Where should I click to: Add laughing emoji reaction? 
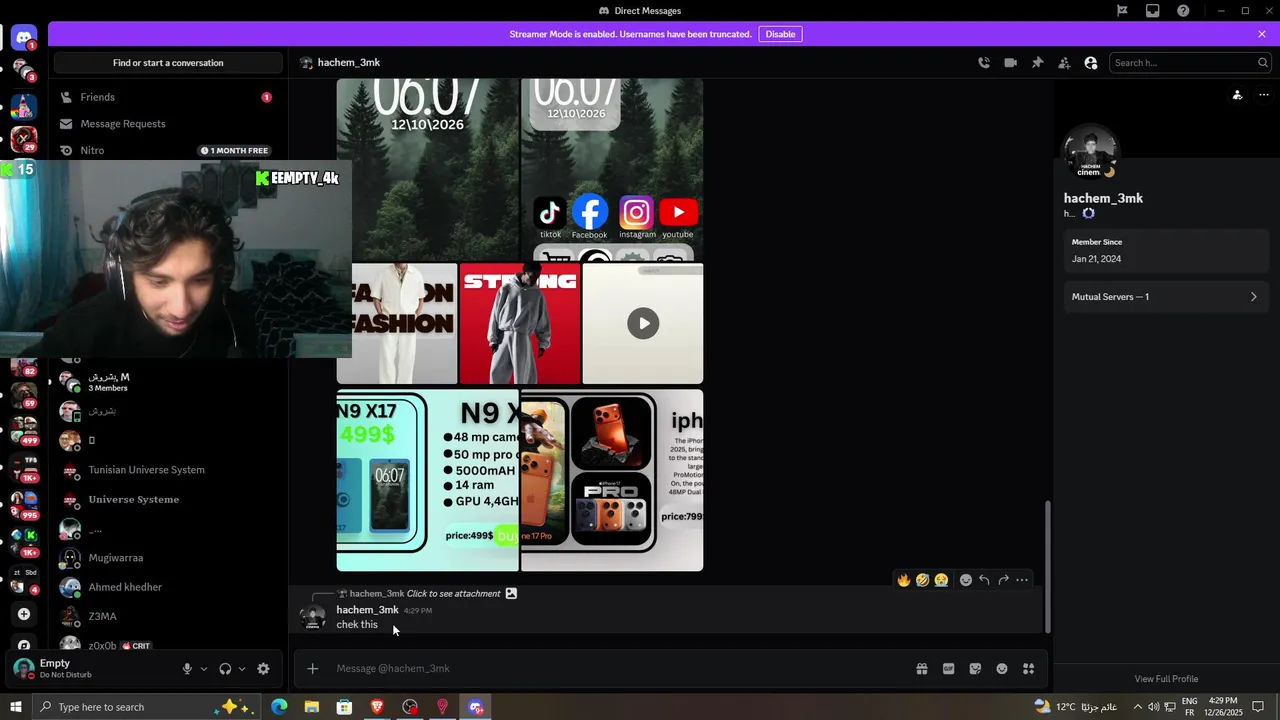click(923, 580)
